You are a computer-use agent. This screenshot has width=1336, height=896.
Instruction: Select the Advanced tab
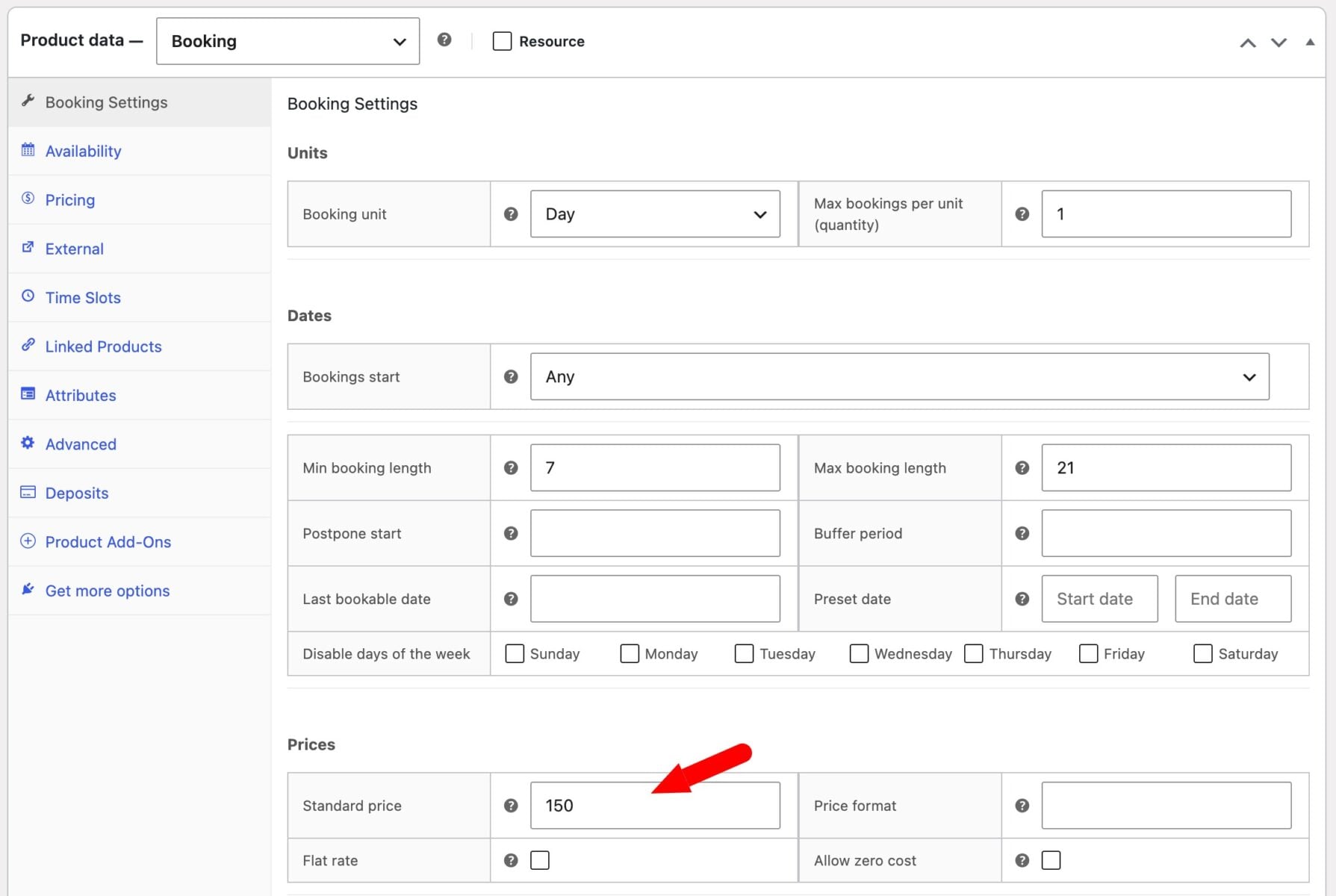[x=139, y=444]
